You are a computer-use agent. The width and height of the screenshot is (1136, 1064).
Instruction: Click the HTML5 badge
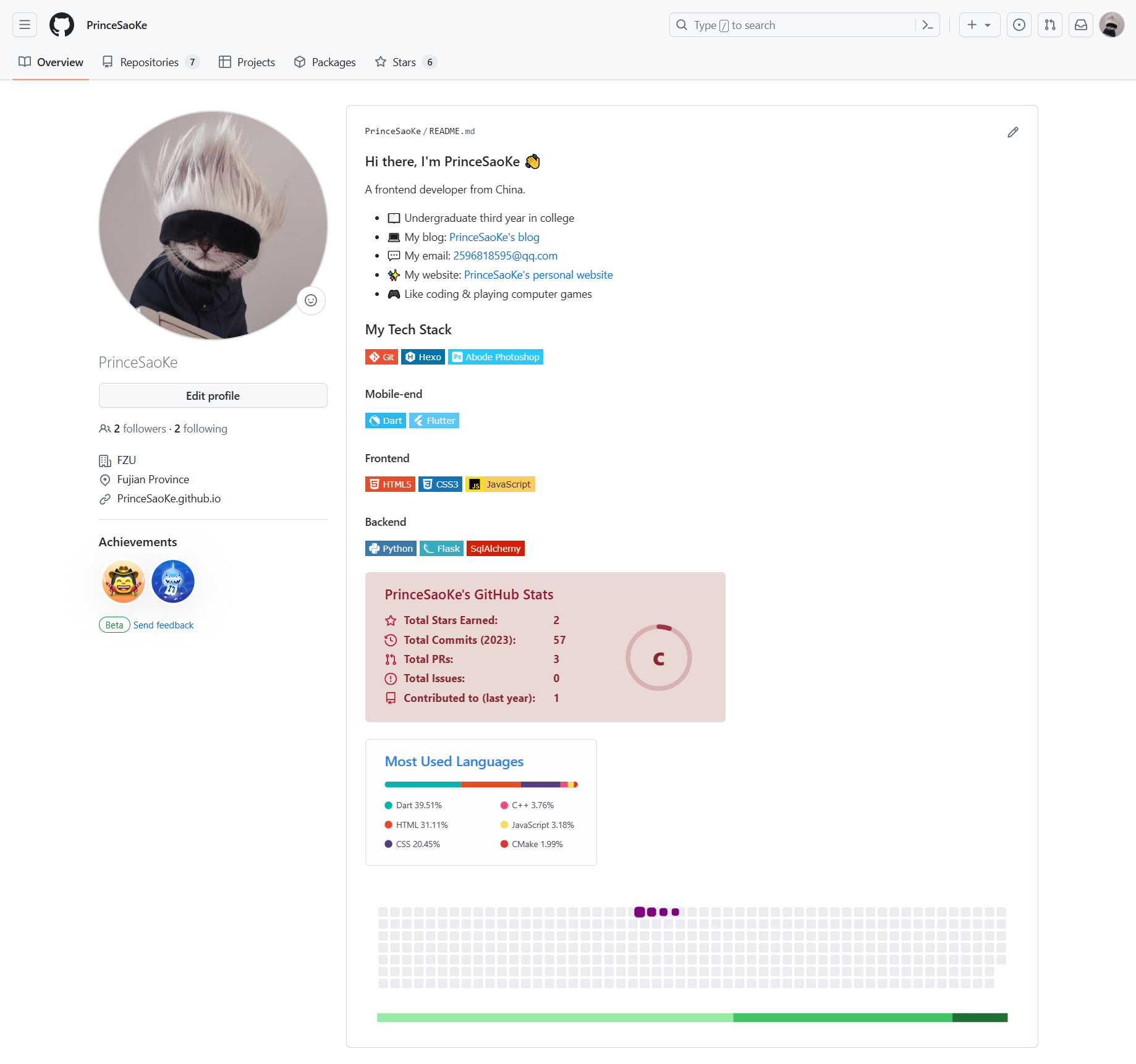pos(390,484)
